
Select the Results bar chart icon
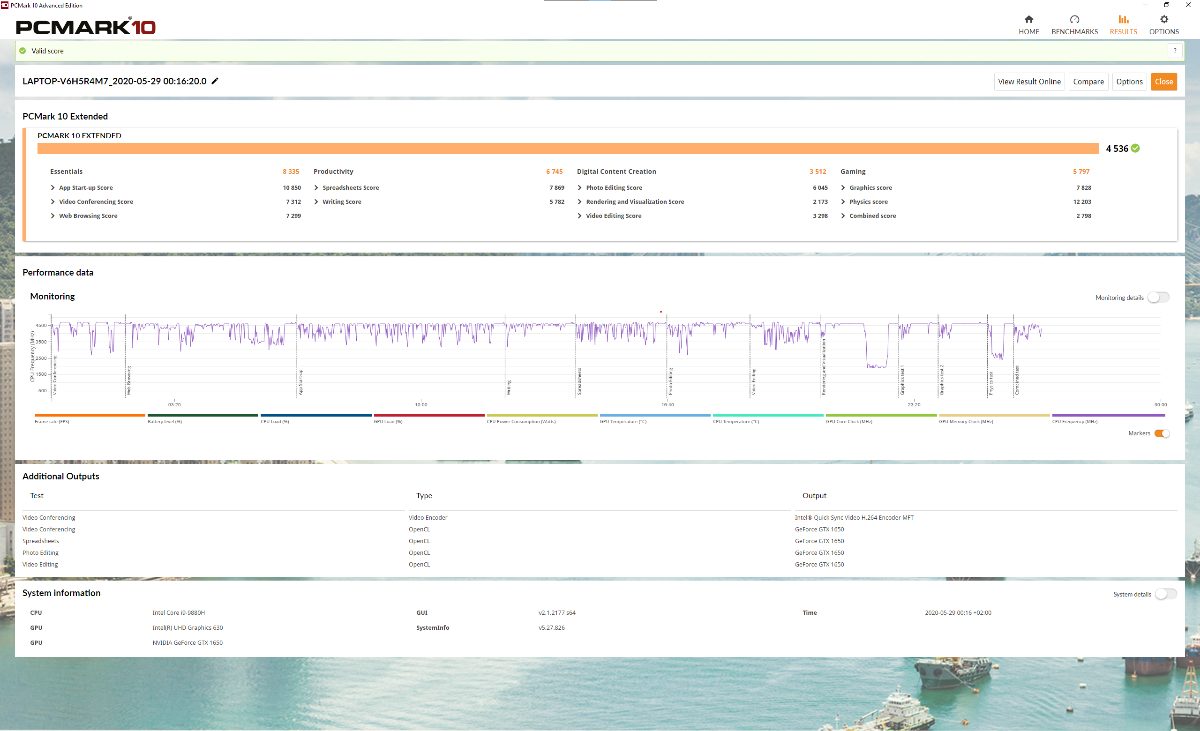(x=1123, y=20)
